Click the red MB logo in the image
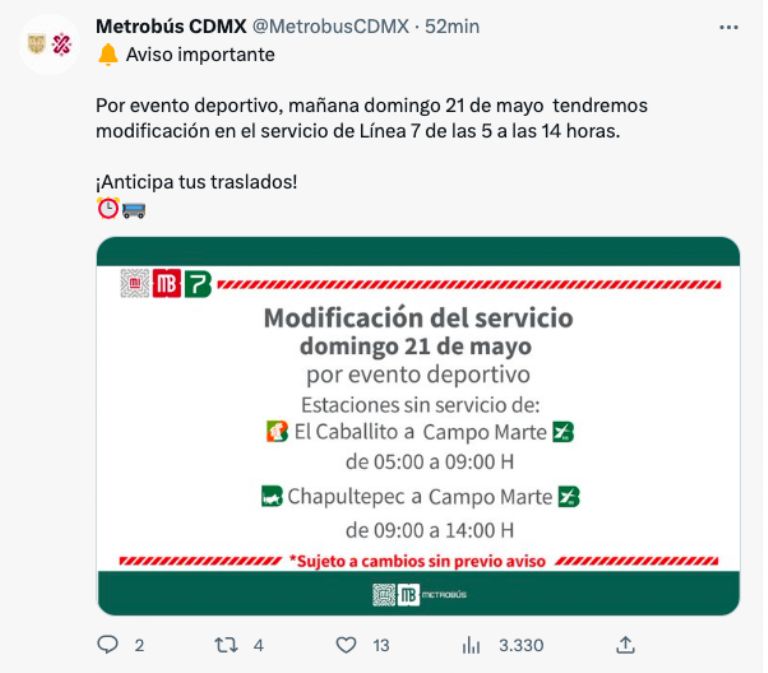768x673 pixels. 167,284
